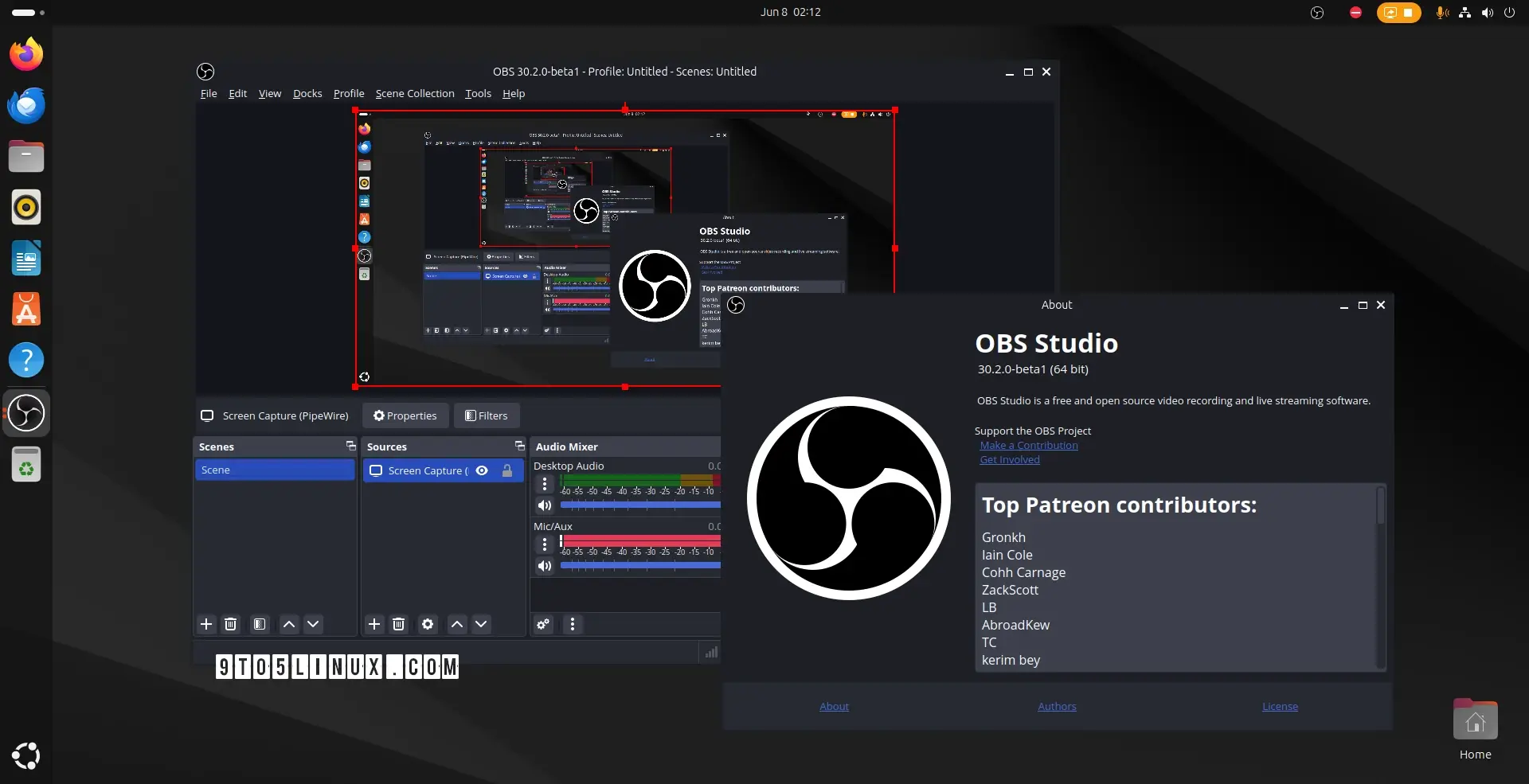The width and height of the screenshot is (1529, 784).
Task: Move the selected source up
Action: click(x=457, y=624)
